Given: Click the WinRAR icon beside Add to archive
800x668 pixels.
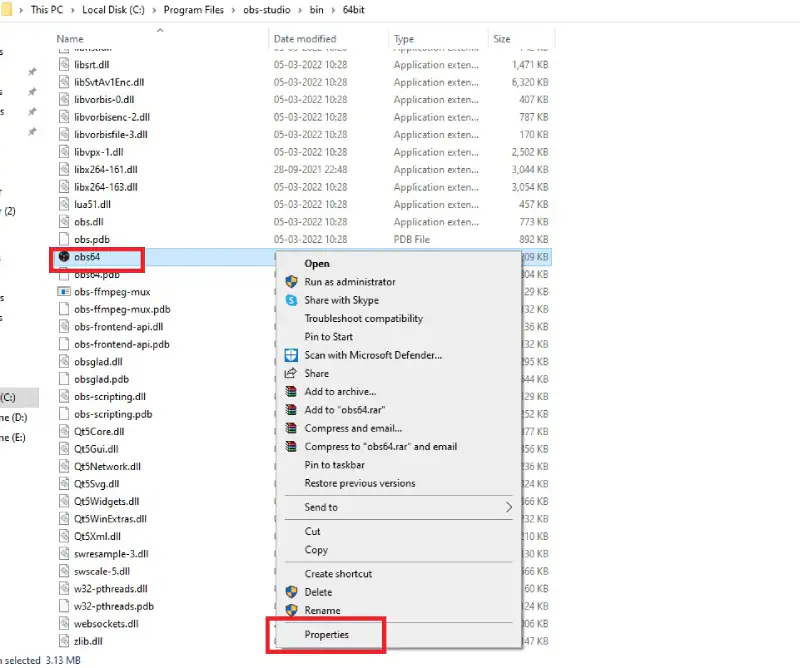Looking at the screenshot, I should coord(291,391).
